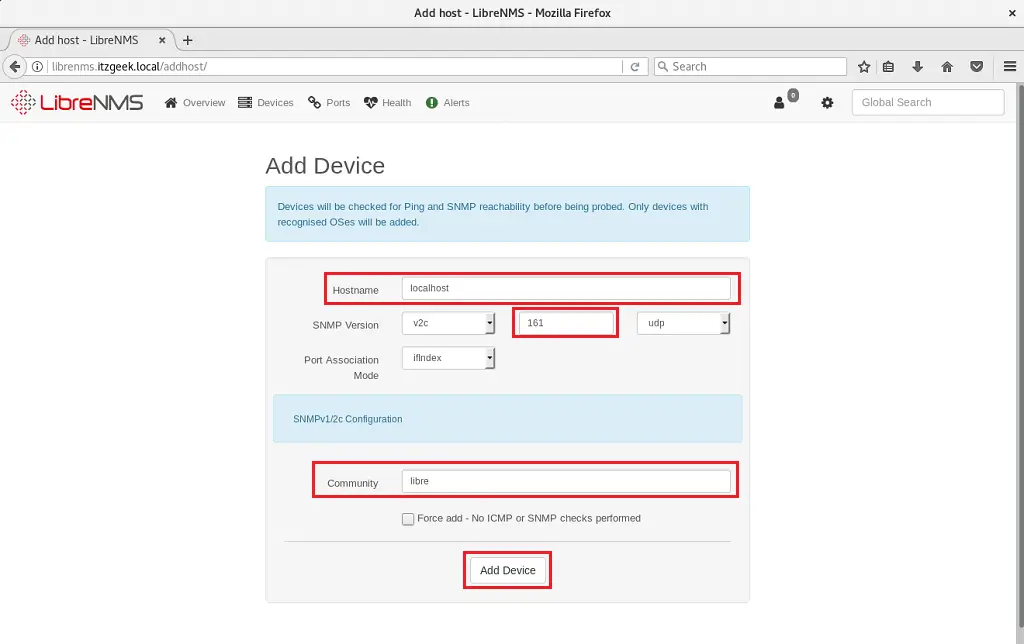The image size is (1024, 644).
Task: Go to Firefox home icon
Action: click(947, 67)
